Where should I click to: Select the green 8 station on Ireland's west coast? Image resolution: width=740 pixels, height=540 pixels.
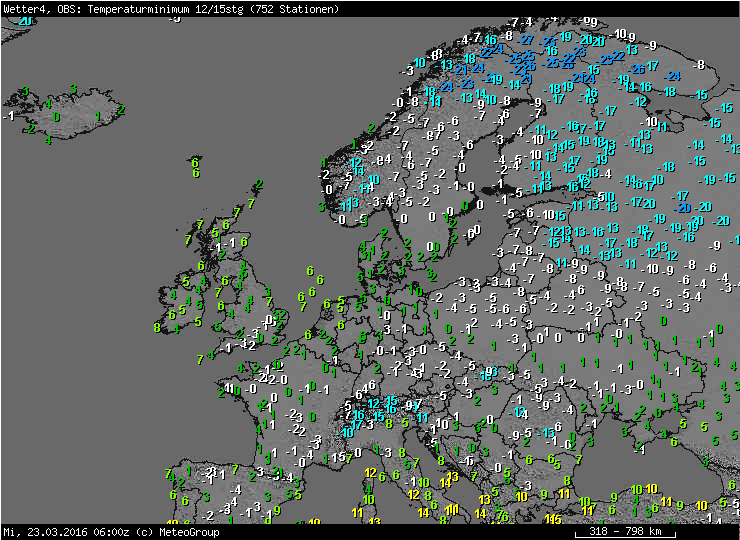[x=157, y=327]
